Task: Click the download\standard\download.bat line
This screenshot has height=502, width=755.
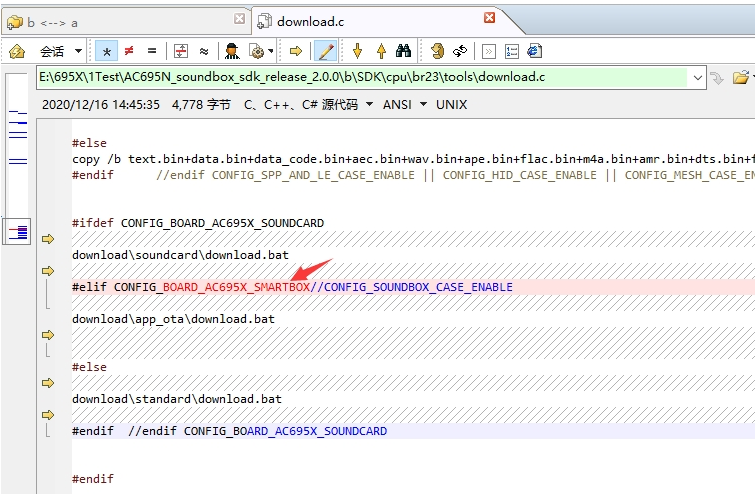Action: [x=177, y=399]
